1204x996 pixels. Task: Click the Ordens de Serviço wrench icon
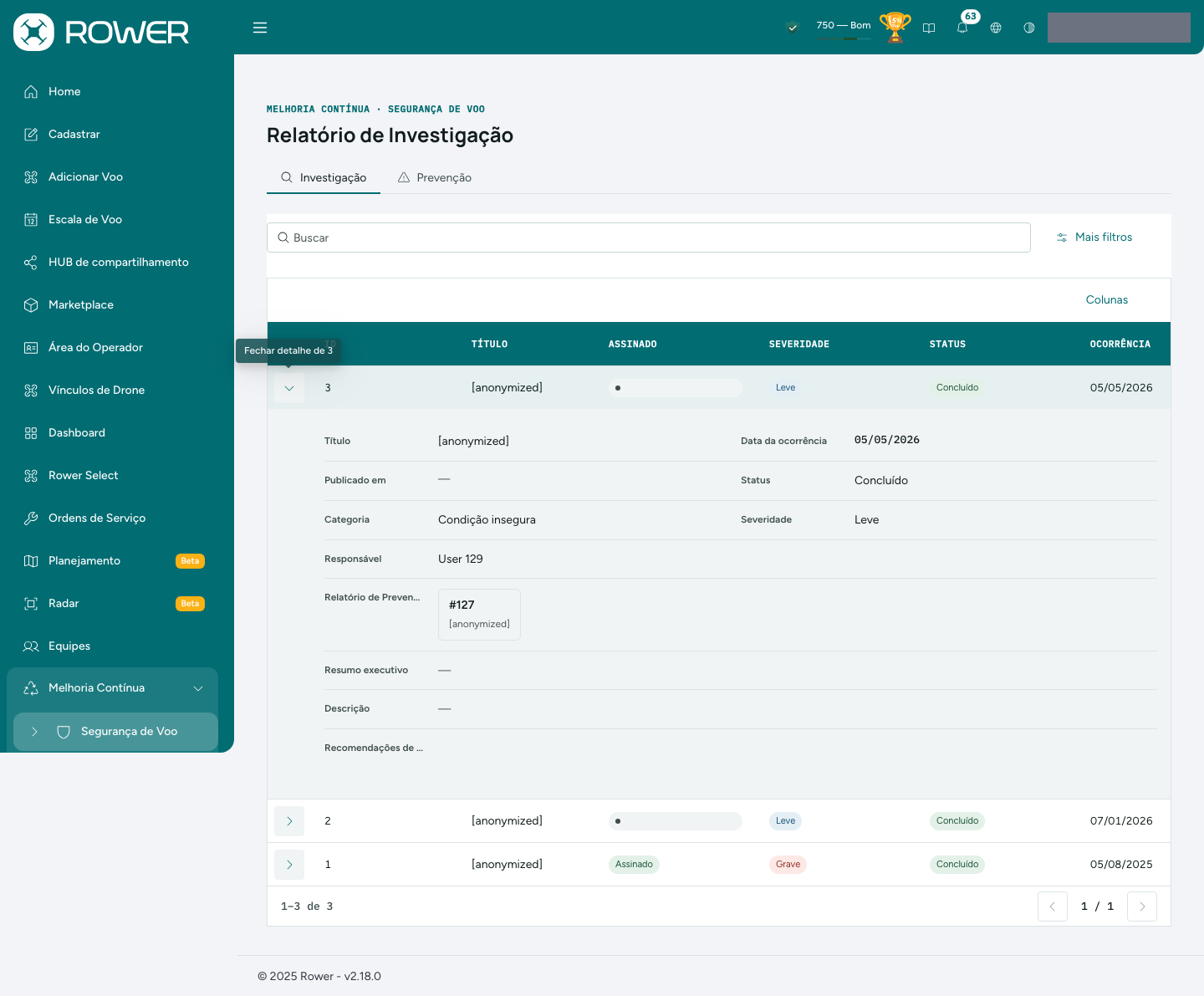click(31, 518)
